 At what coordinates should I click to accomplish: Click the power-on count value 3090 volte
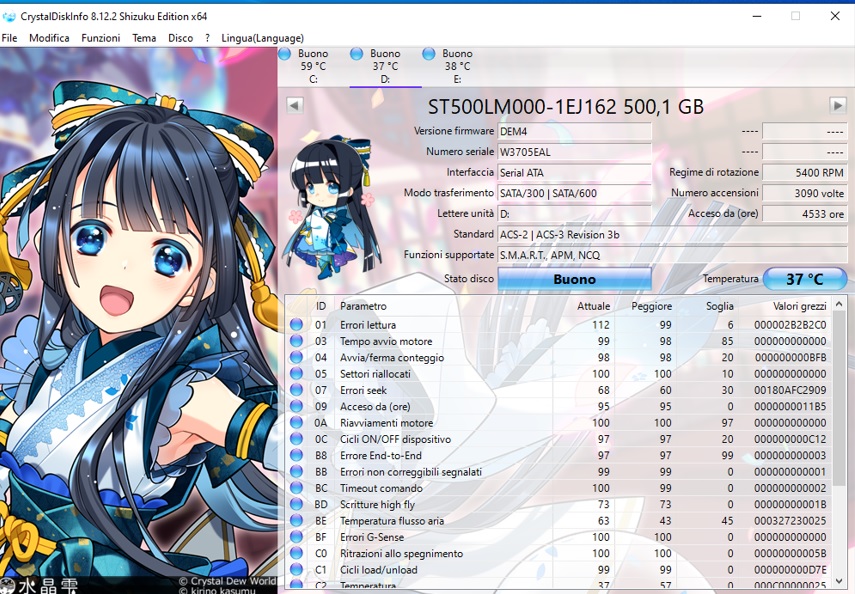pos(805,193)
